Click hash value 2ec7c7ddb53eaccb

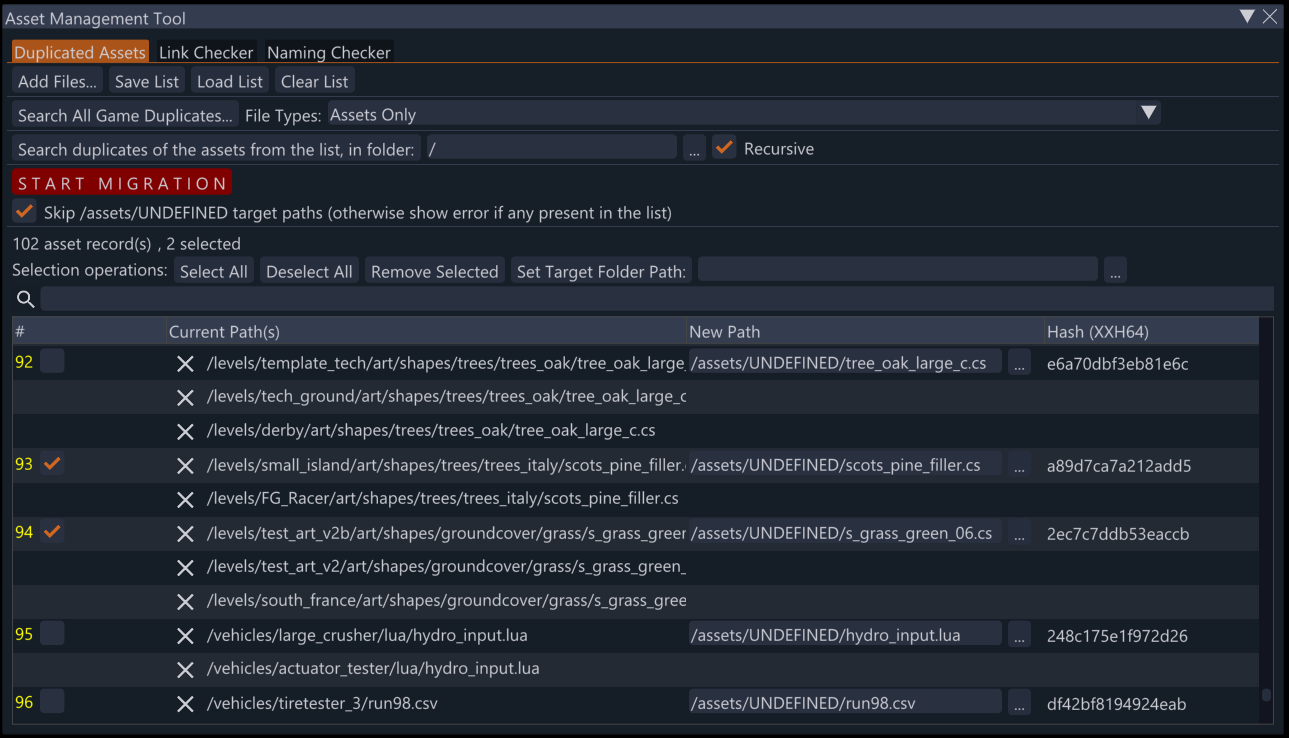(1118, 534)
